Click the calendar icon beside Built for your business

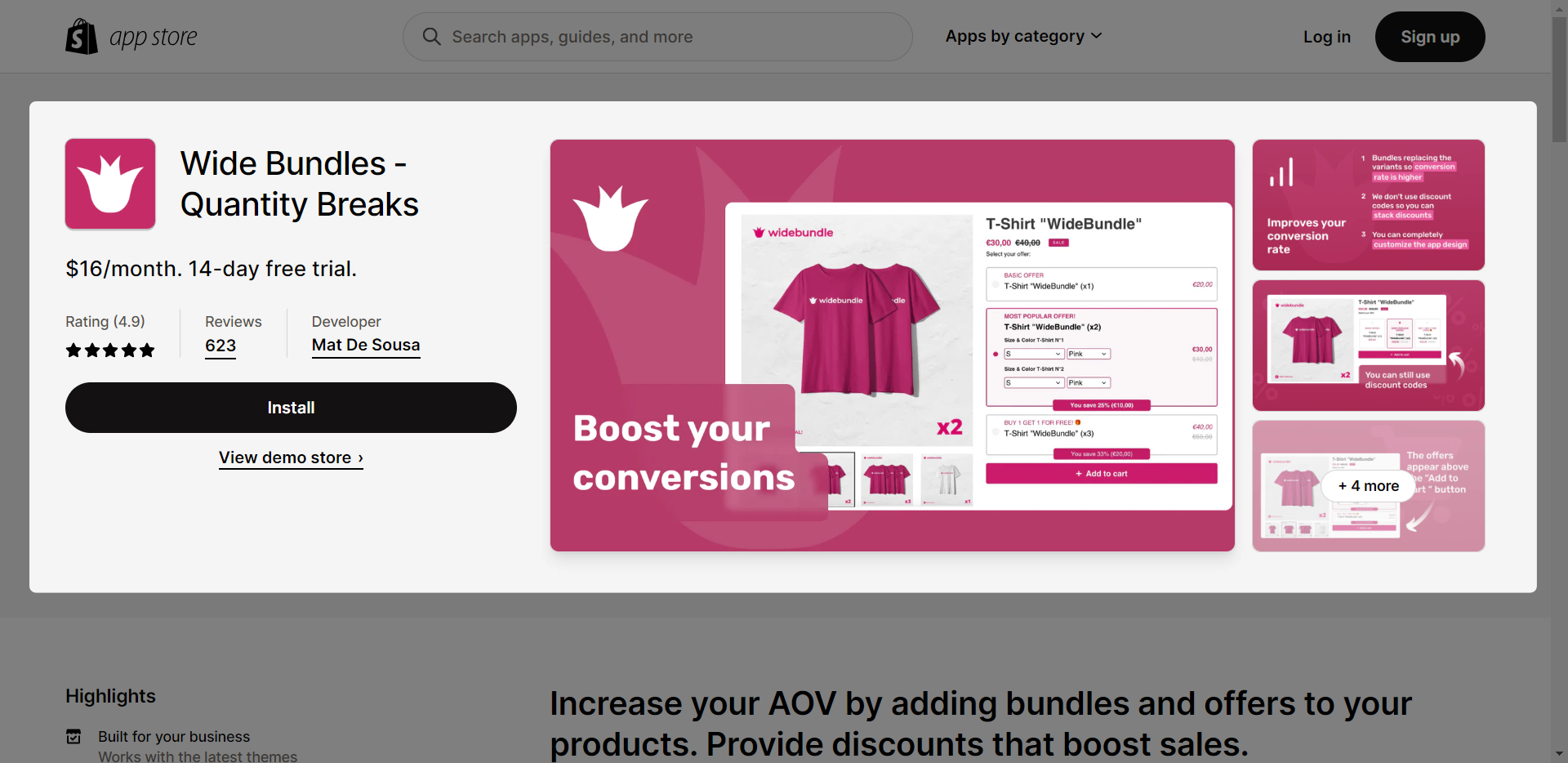coord(73,737)
